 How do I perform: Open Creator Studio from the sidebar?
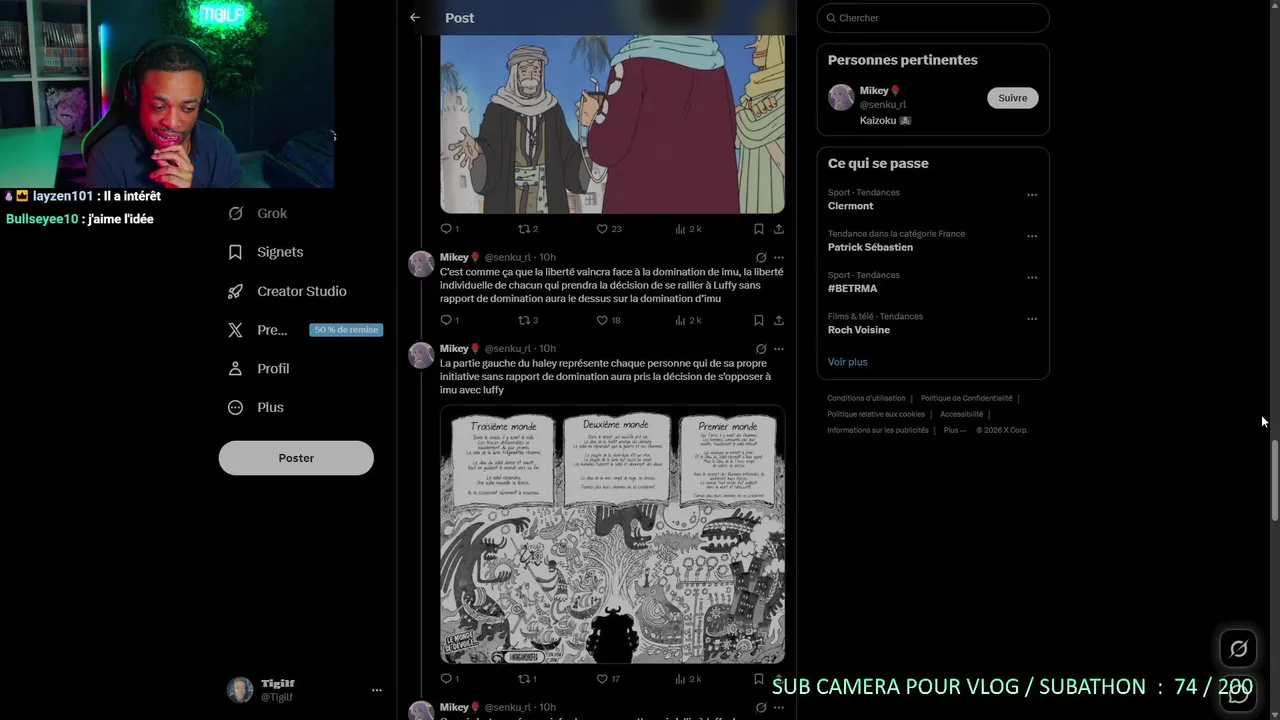[287, 291]
